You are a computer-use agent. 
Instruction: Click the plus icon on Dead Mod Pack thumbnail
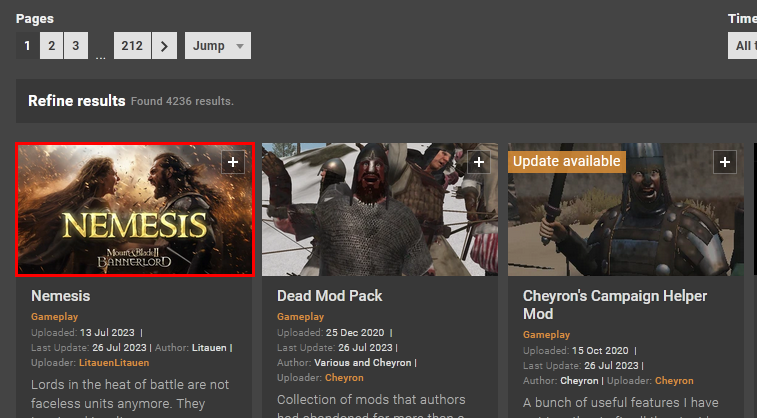click(479, 162)
